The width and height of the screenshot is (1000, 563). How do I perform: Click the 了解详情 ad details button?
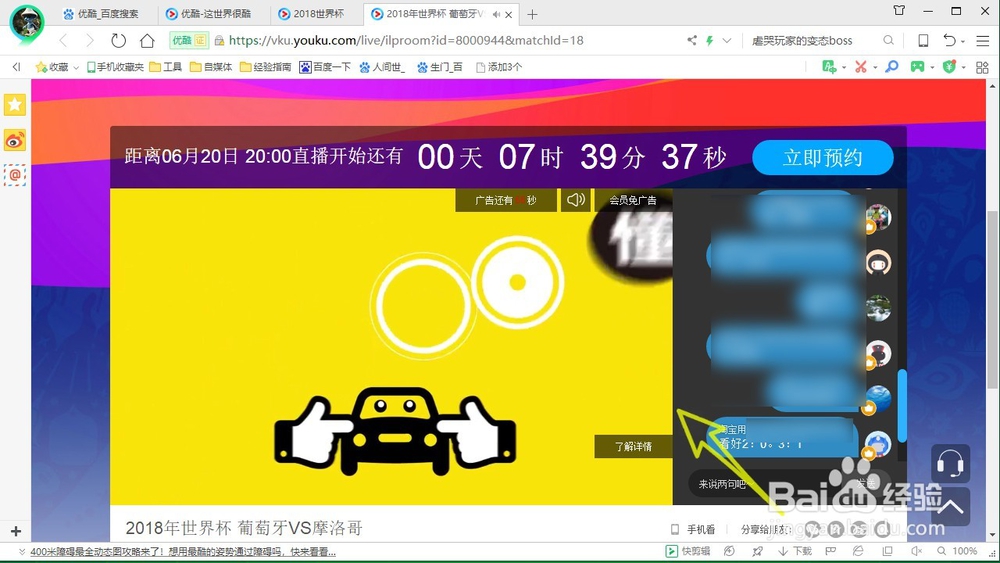633,446
